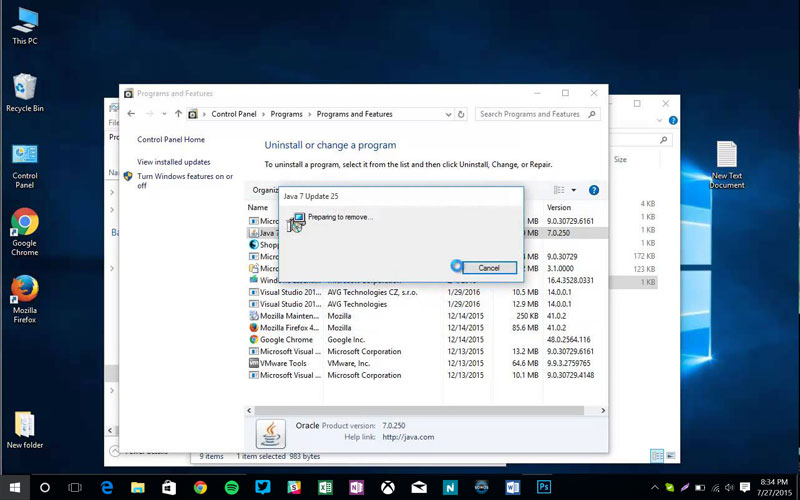Viewport: 800px width, 500px height.
Task: Click Turn Windows features on or off
Action: tap(184, 181)
